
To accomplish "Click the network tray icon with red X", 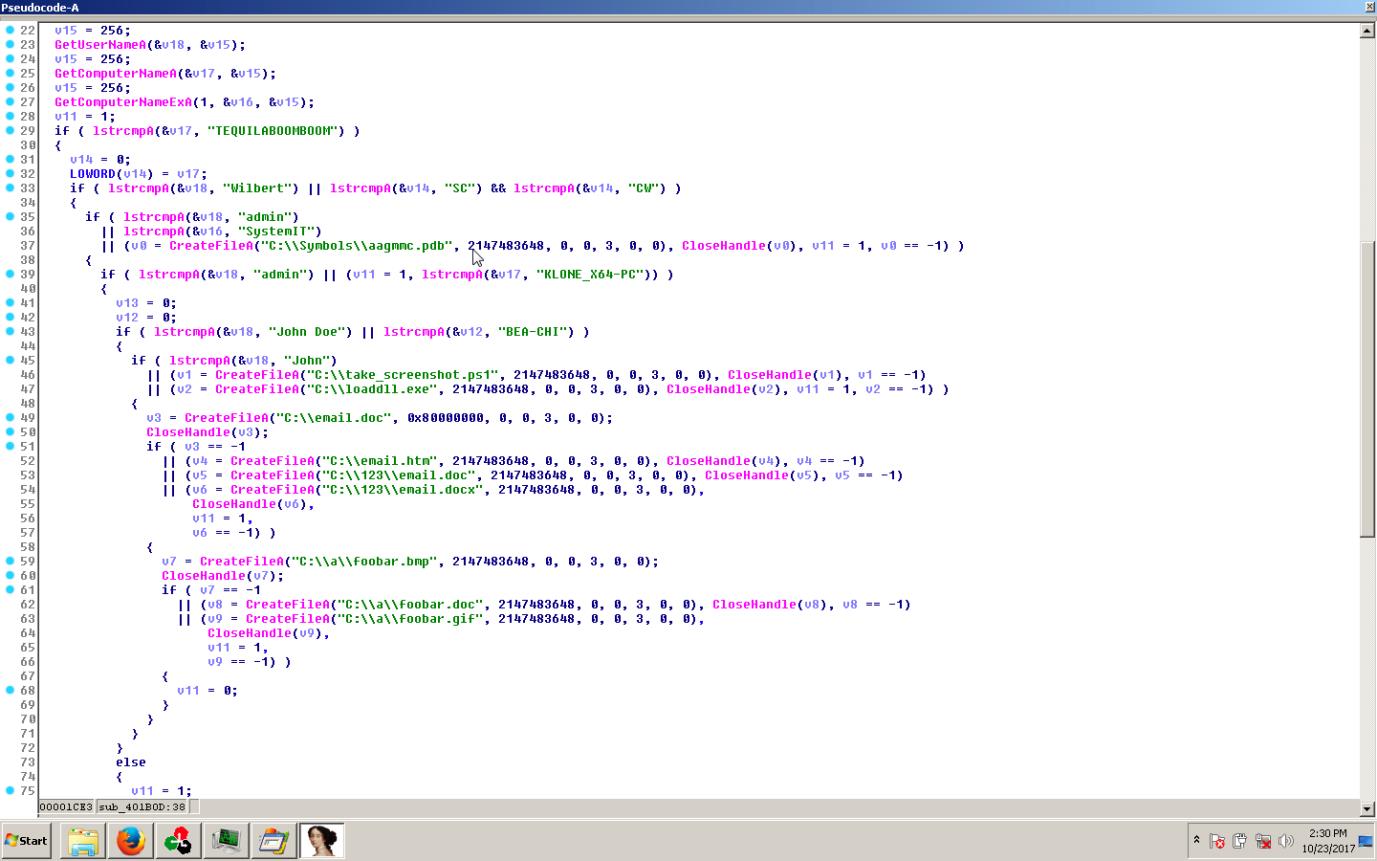I will pos(1264,841).
